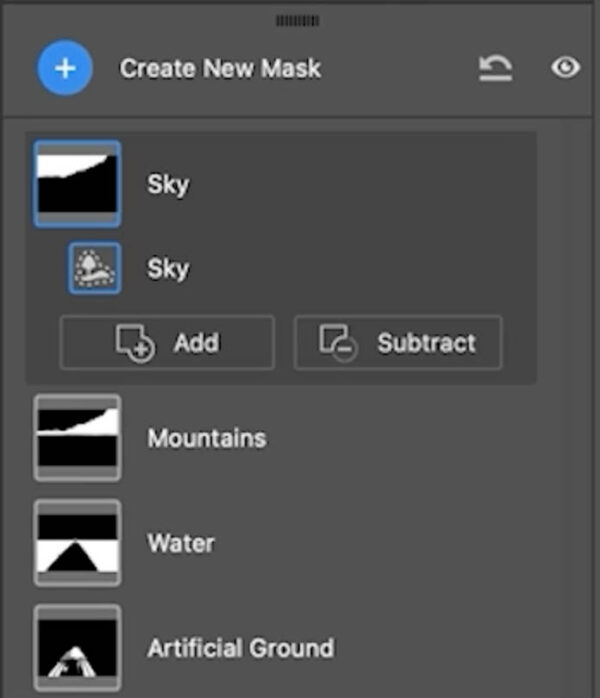Click the plus-shape icon inside Add
The width and height of the screenshot is (600, 698).
pos(136,343)
